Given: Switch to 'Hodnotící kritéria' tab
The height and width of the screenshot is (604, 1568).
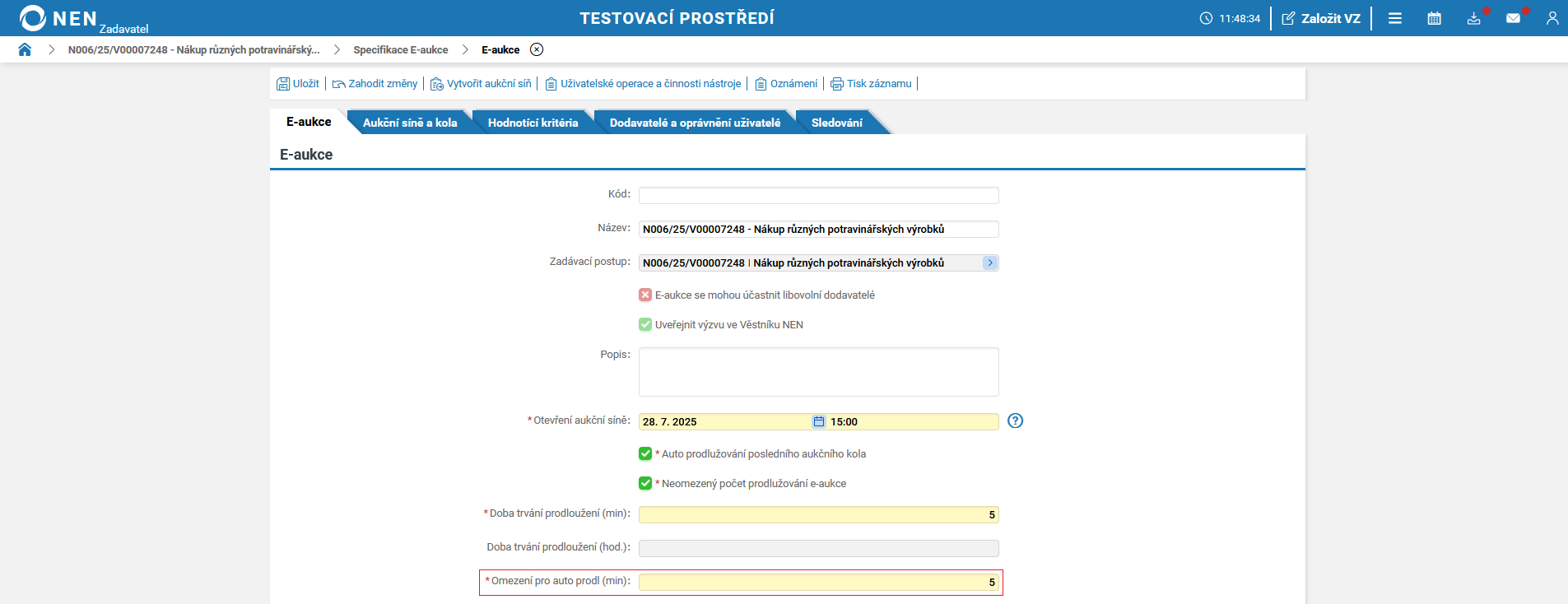Looking at the screenshot, I should 533,123.
